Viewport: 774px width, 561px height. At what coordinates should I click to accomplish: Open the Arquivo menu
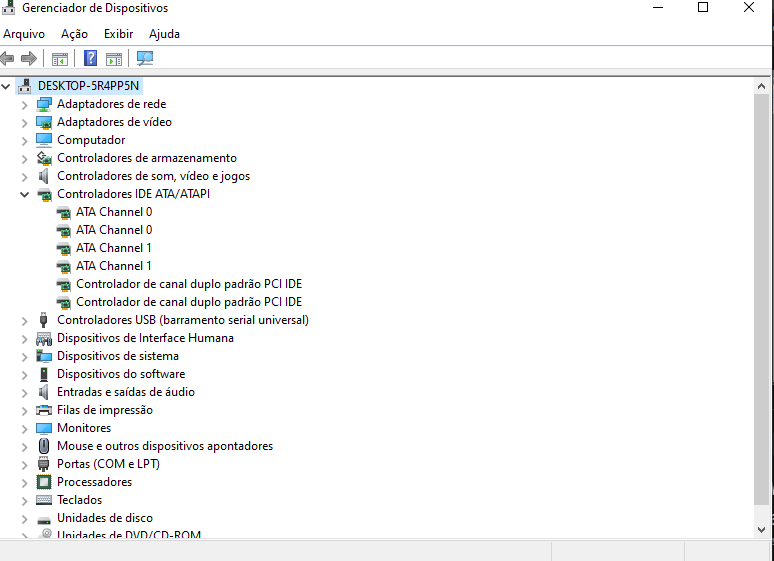24,34
